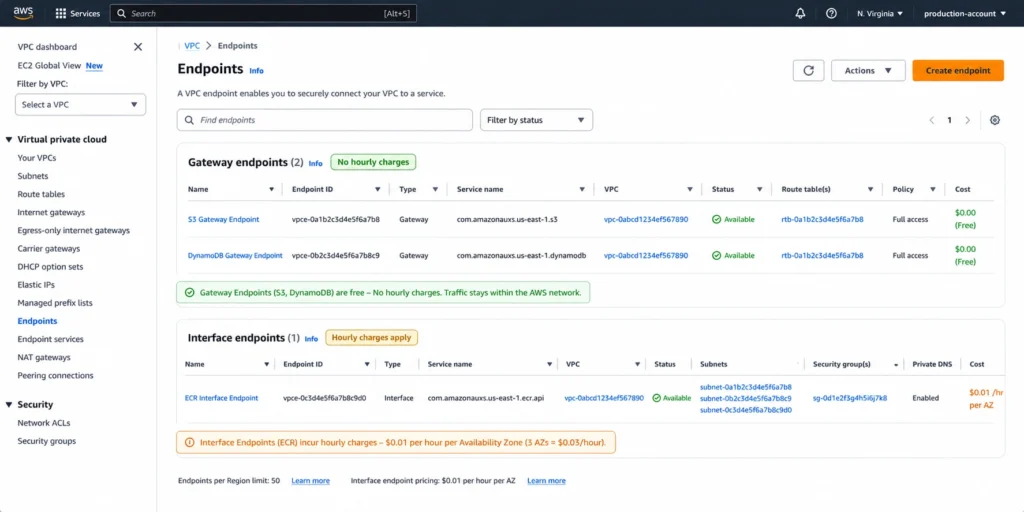Sort Gateway table by Endpoint ID arrow

pos(377,189)
